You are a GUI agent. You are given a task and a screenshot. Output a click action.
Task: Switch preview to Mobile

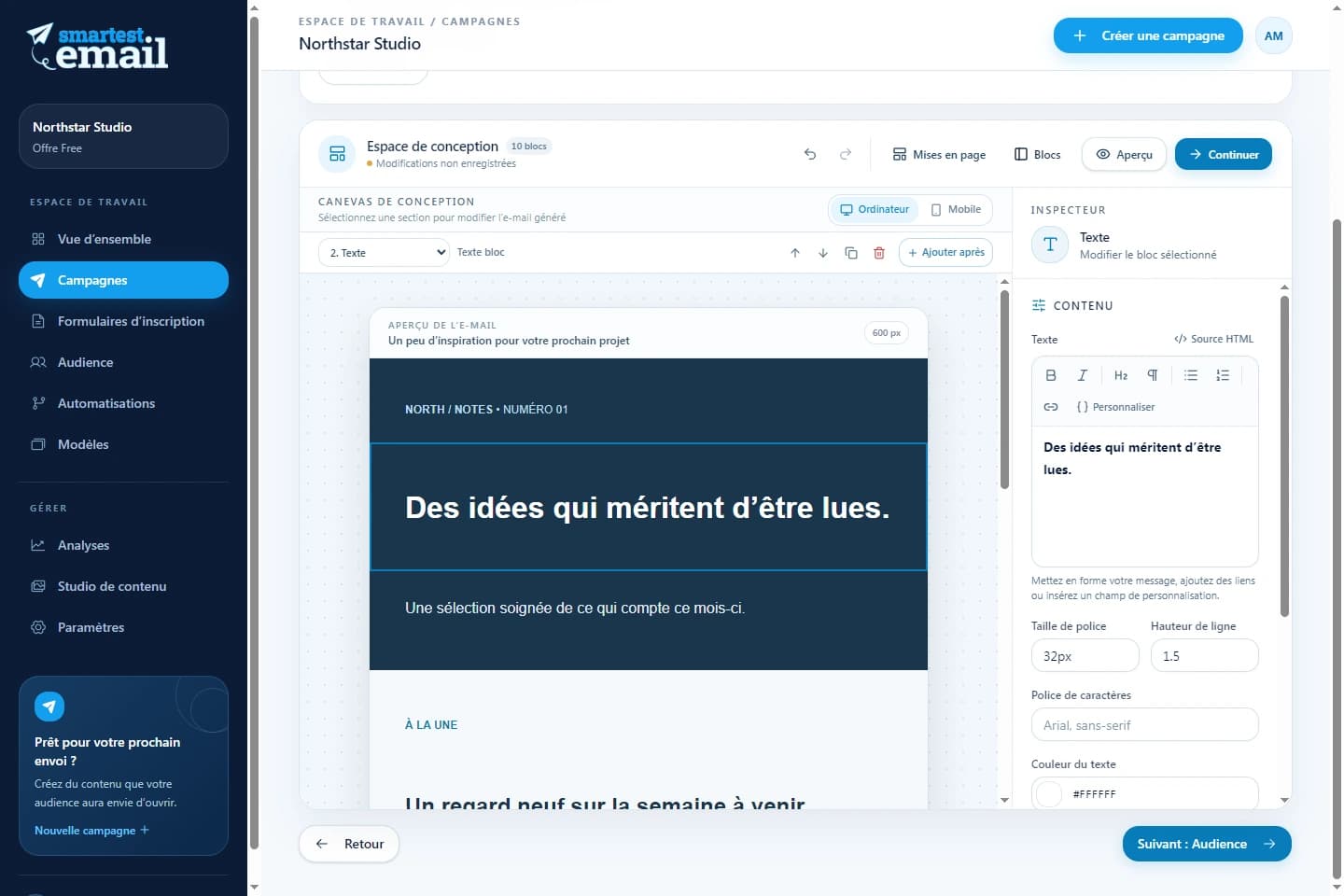click(956, 209)
